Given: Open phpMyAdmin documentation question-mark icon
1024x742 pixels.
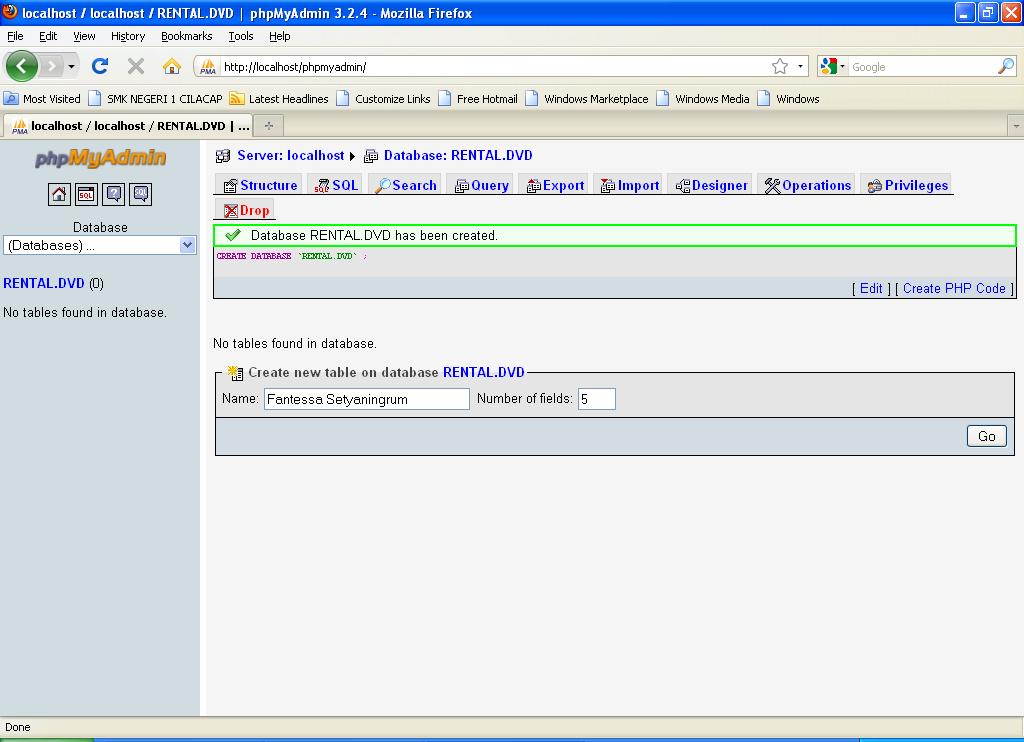Looking at the screenshot, I should [x=114, y=194].
